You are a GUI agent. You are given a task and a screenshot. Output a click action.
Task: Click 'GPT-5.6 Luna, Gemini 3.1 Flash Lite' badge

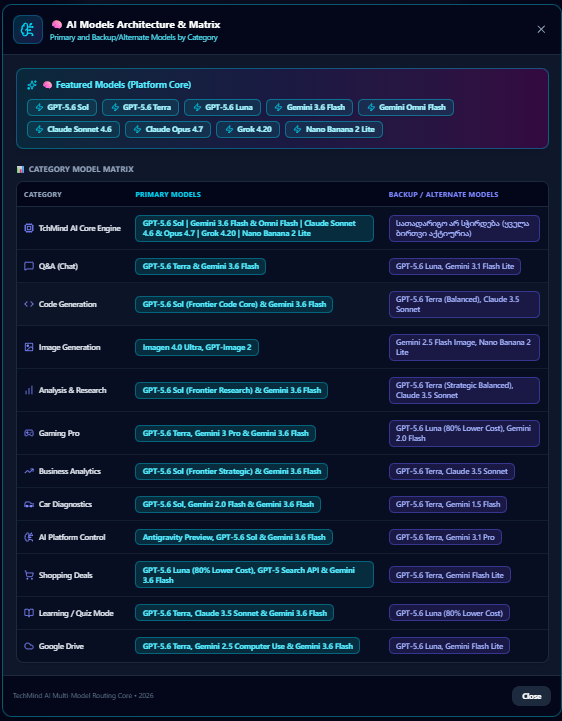455,266
